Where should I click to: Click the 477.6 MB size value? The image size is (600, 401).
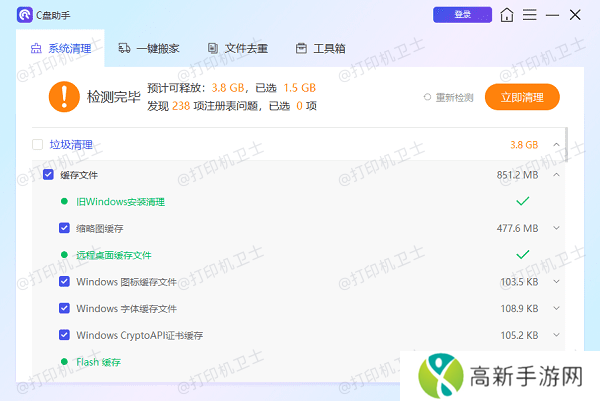pyautogui.click(x=517, y=228)
